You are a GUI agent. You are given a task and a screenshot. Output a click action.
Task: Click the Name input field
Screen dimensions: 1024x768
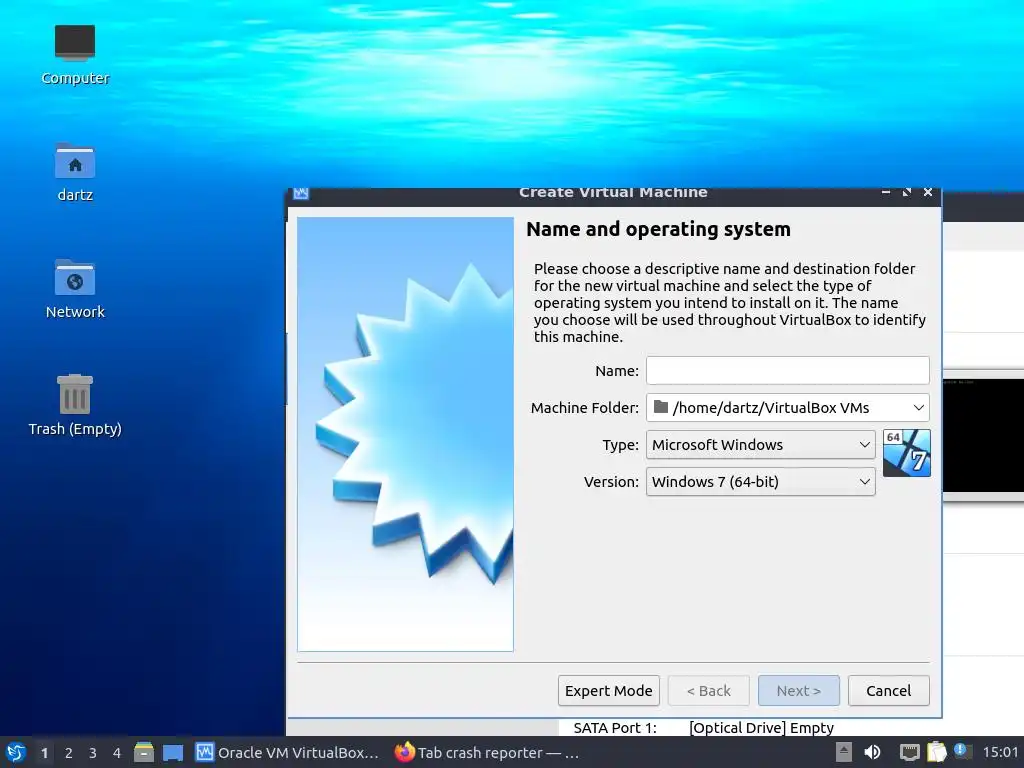(x=788, y=370)
